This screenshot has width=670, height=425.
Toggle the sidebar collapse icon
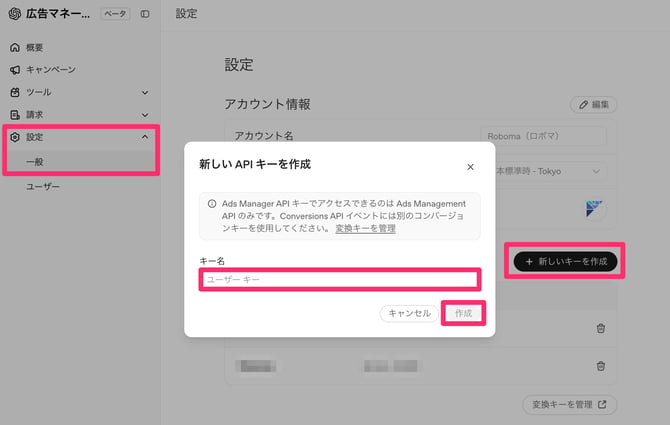145,14
